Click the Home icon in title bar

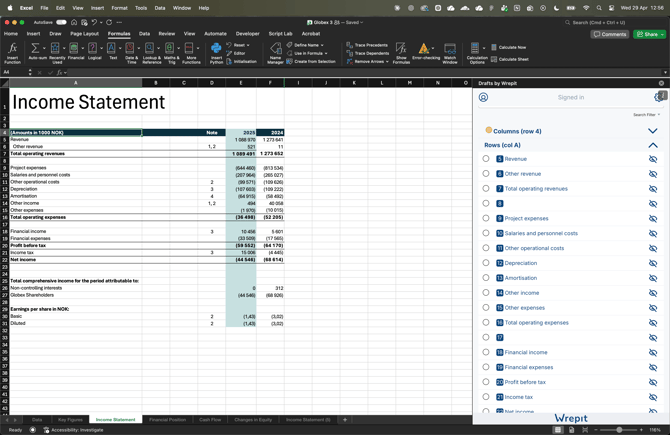click(74, 22)
